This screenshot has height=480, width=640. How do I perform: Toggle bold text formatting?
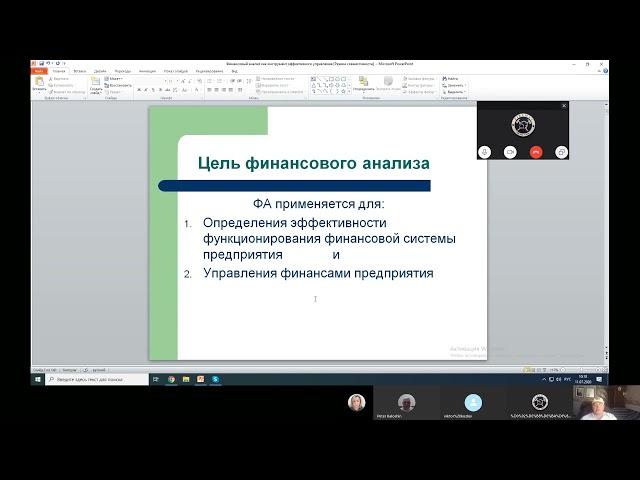(x=140, y=91)
